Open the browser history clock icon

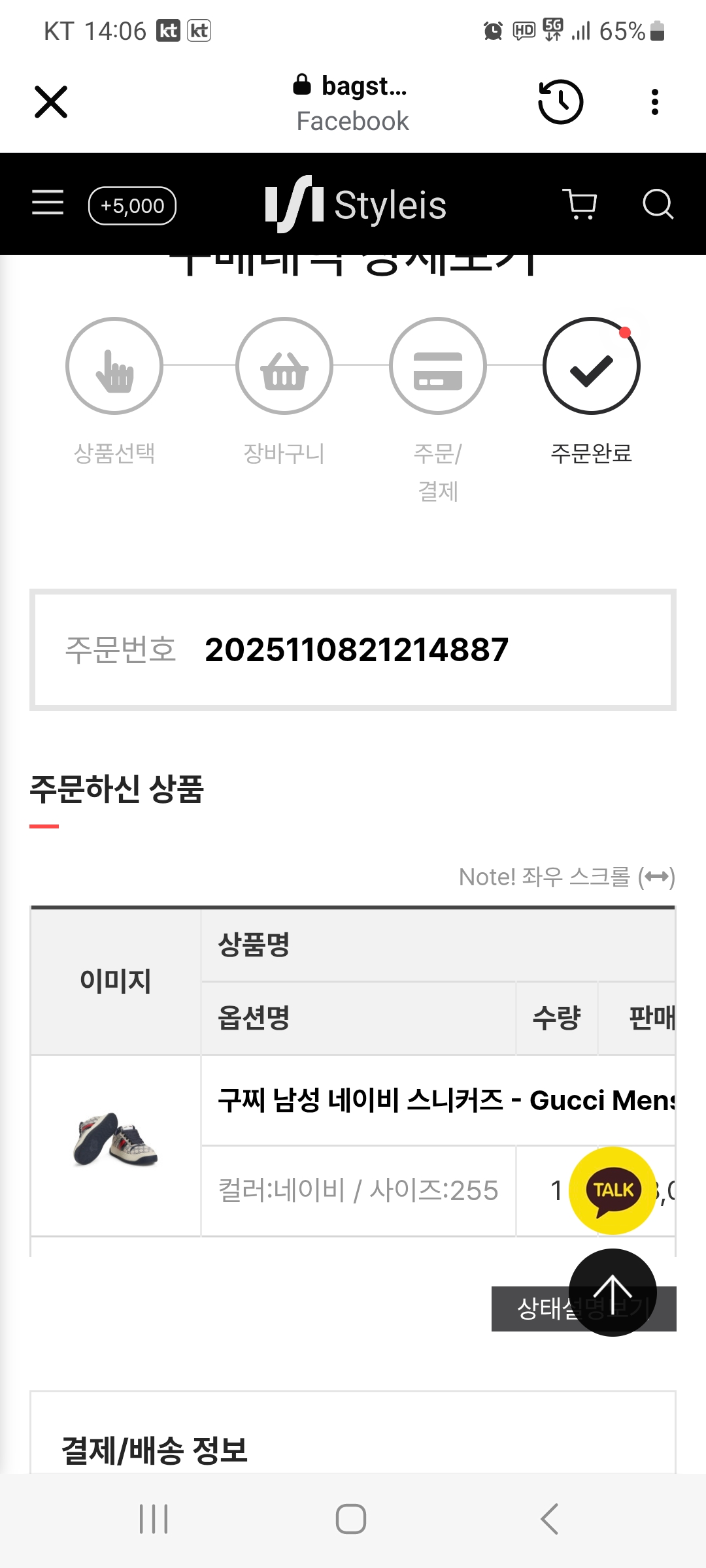coord(560,102)
